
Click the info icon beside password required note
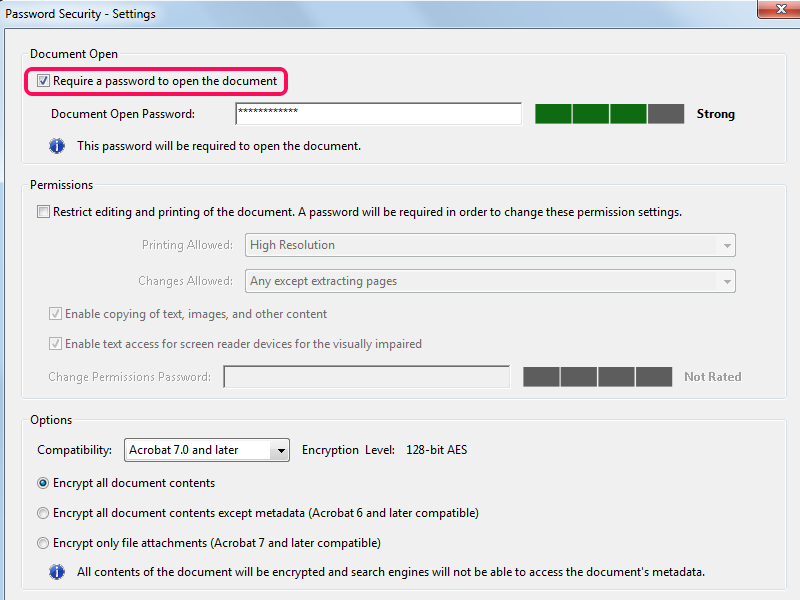click(57, 146)
